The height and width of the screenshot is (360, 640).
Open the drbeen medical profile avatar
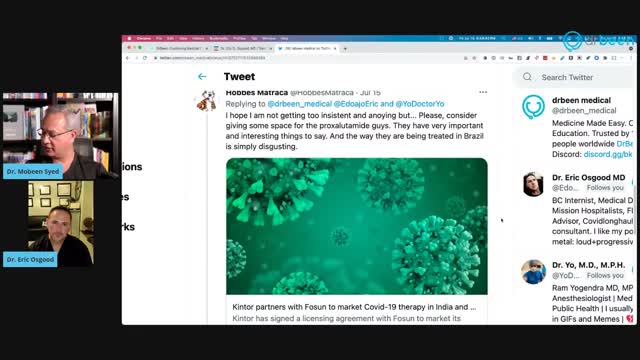pyautogui.click(x=533, y=107)
